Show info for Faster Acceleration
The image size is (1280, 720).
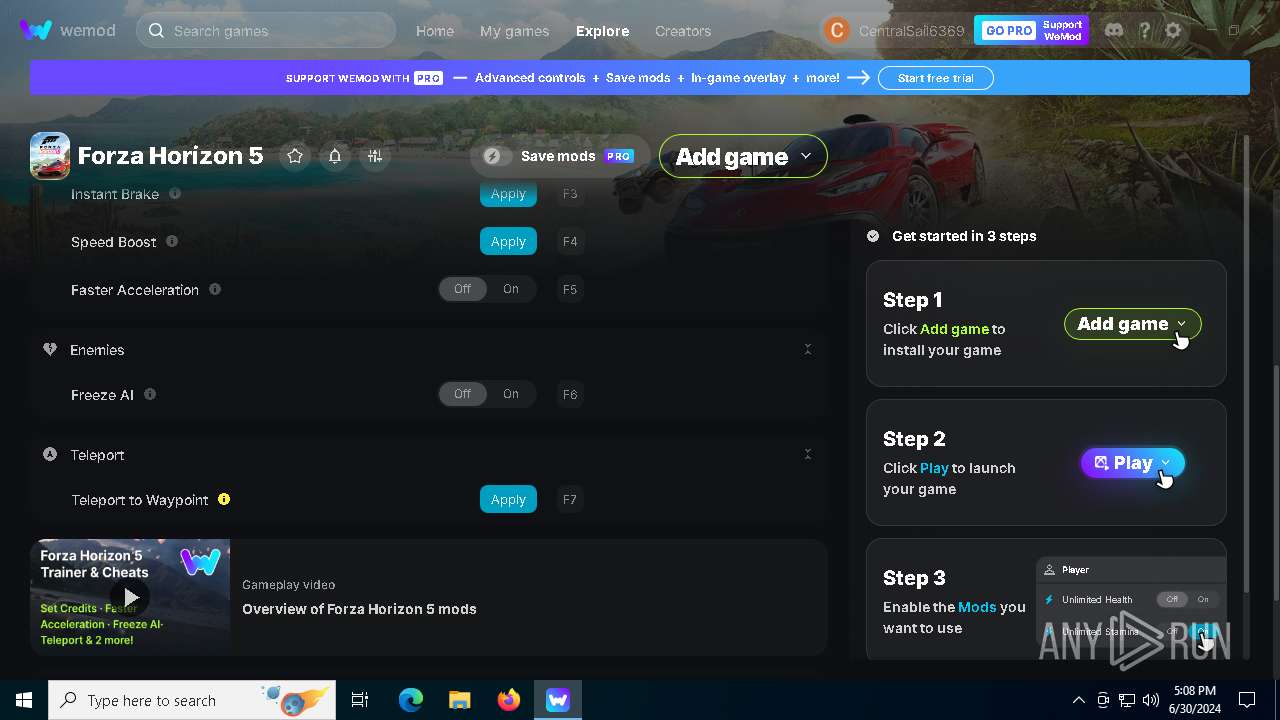coord(215,289)
